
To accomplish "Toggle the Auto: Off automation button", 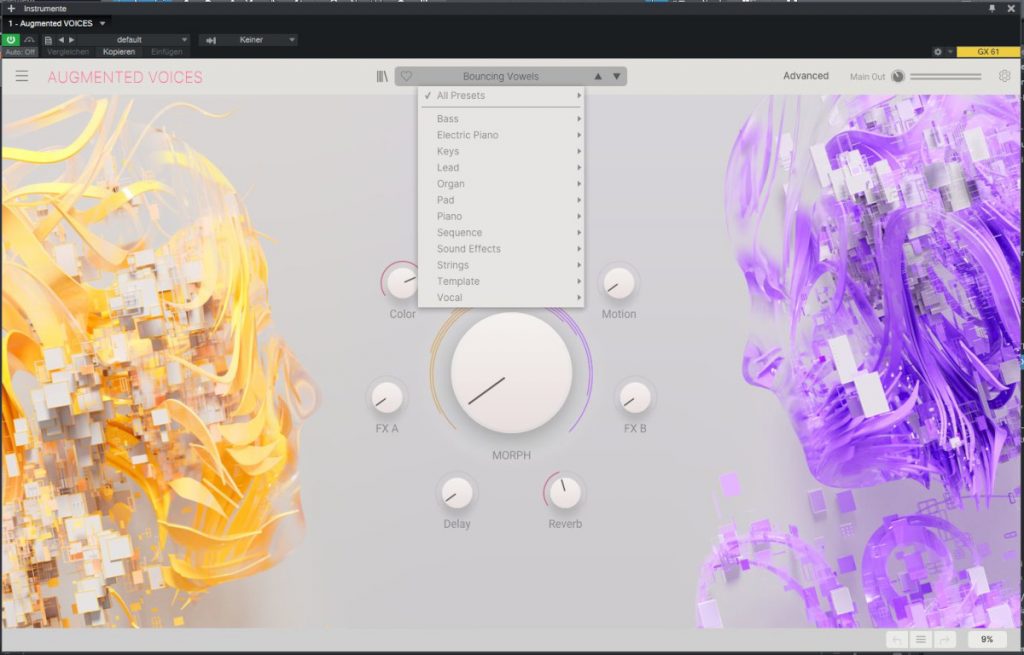I will [x=20, y=52].
